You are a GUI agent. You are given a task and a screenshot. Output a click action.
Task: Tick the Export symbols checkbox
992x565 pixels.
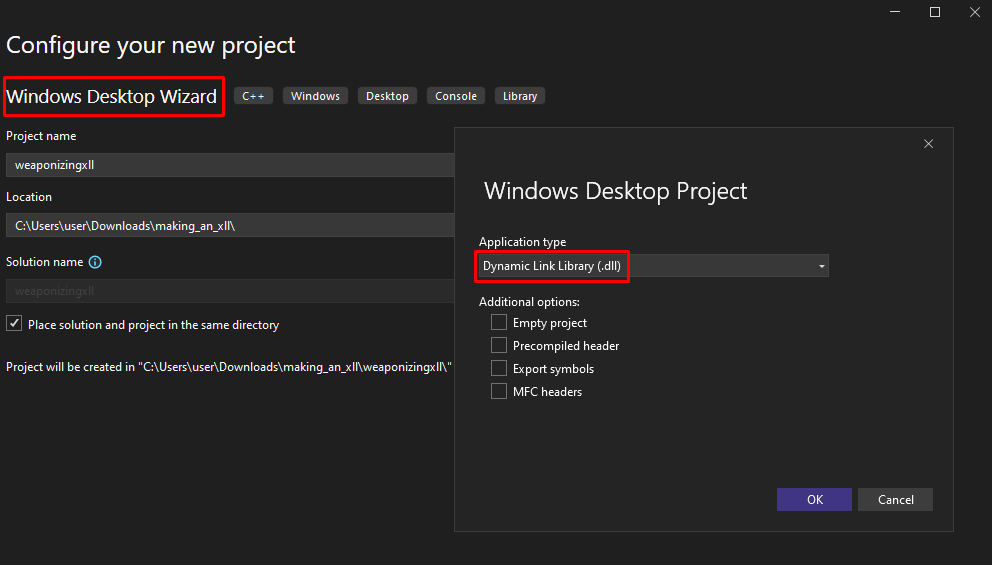point(499,368)
